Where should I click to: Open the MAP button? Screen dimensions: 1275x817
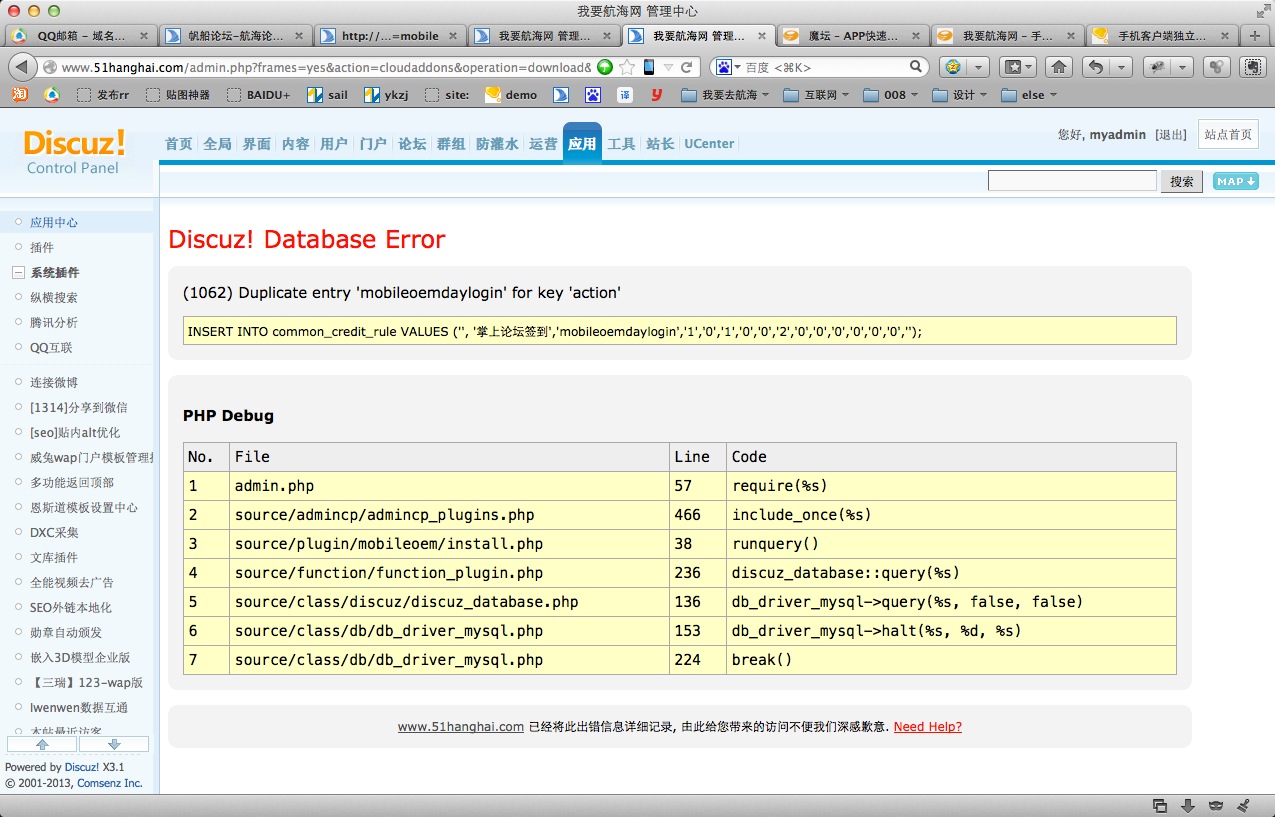pyautogui.click(x=1236, y=181)
